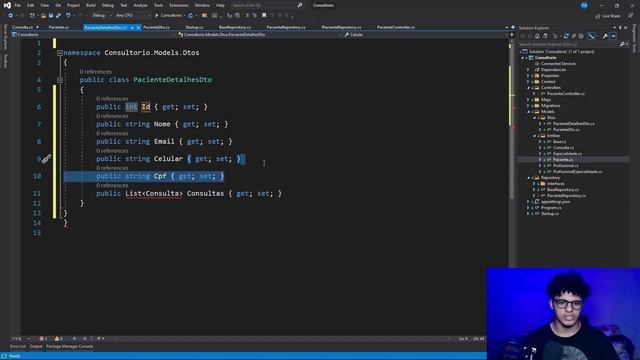Open the Celular member navigation dropdown
Image resolution: width=640 pixels, height=360 pixels.
coord(425,35)
